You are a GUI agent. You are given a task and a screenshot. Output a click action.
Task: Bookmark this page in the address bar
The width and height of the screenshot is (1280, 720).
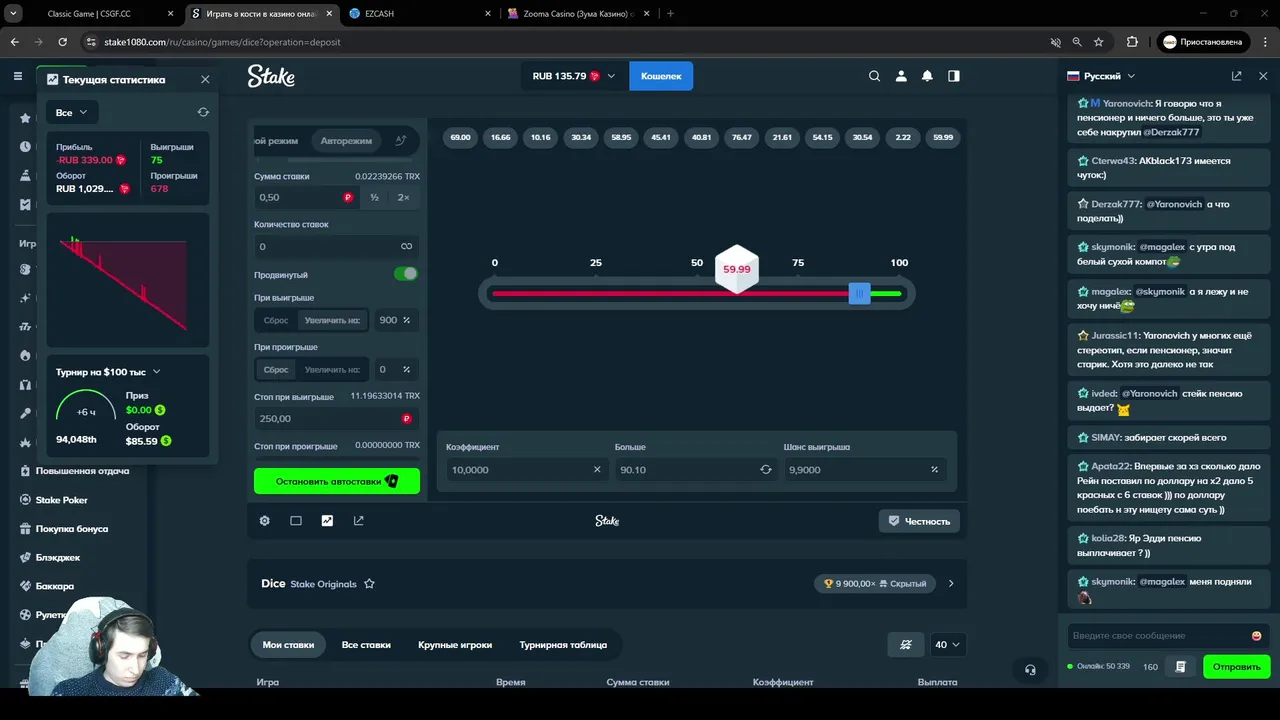pyautogui.click(x=1098, y=42)
